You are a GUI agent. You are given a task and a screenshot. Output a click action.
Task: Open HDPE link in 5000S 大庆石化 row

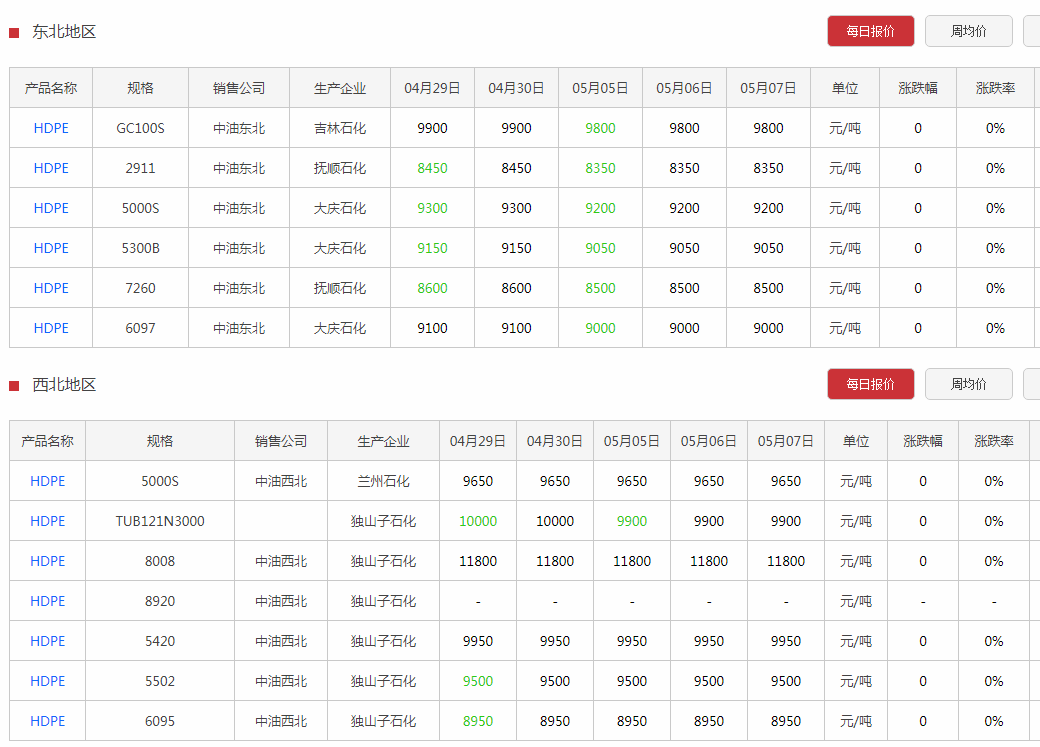click(51, 208)
